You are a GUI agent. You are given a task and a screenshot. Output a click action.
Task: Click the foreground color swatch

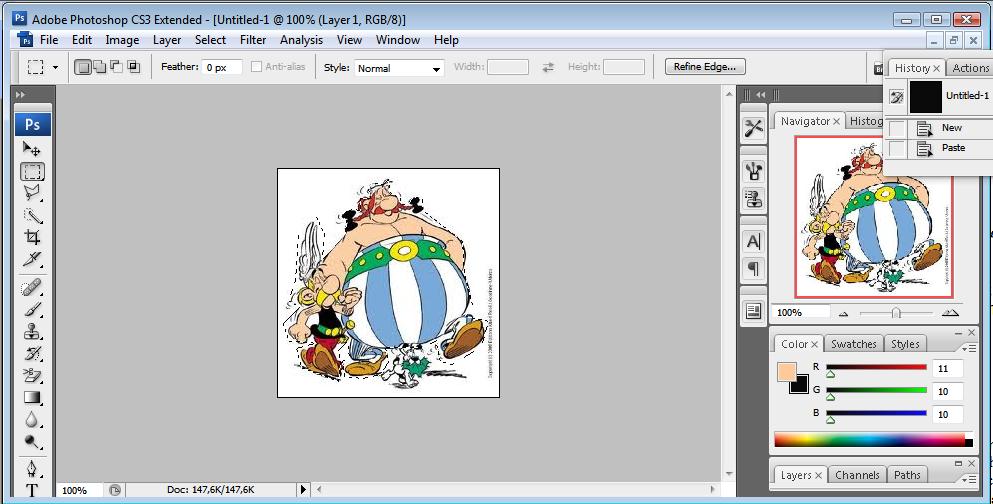(x=787, y=372)
